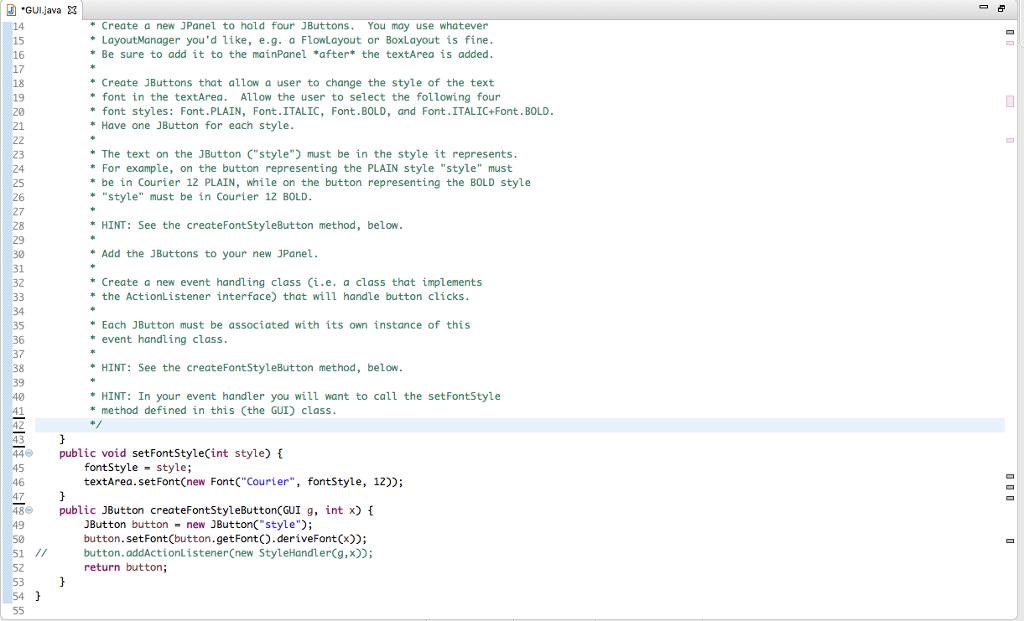Click the horizontal scrollbar at the bottom

tap(500, 616)
